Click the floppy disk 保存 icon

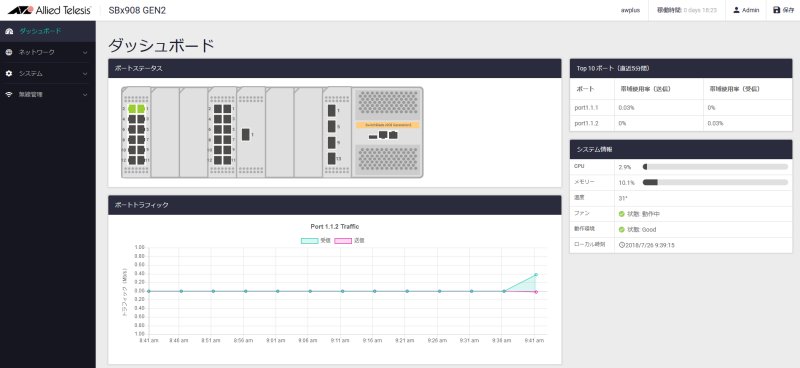[x=777, y=10]
